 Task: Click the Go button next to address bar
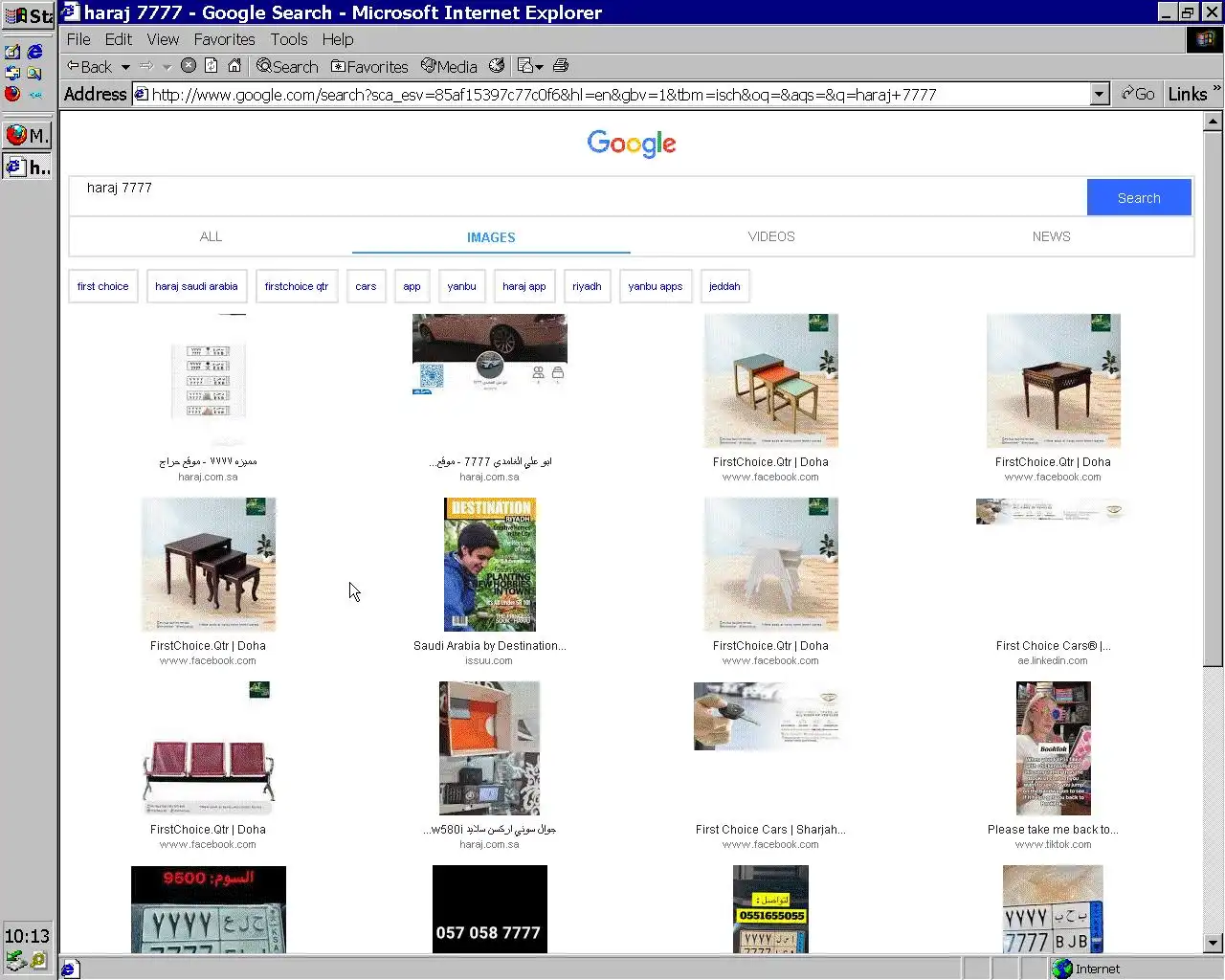(1138, 94)
